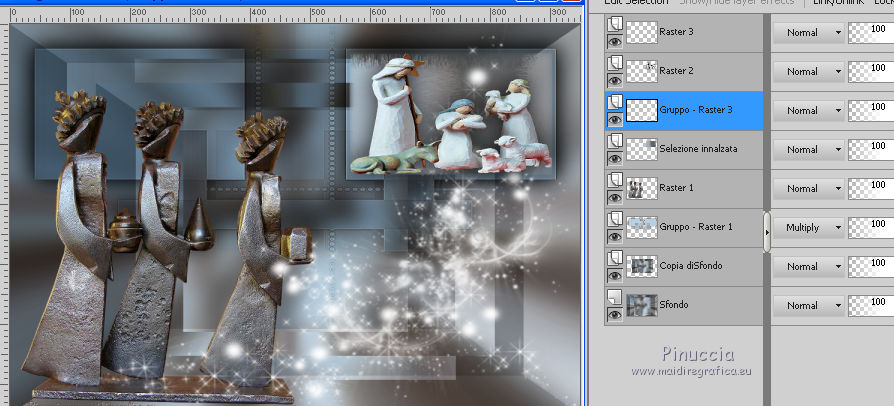894x406 pixels.
Task: Click the Copia diSfondo thumbnail
Action: 642,266
